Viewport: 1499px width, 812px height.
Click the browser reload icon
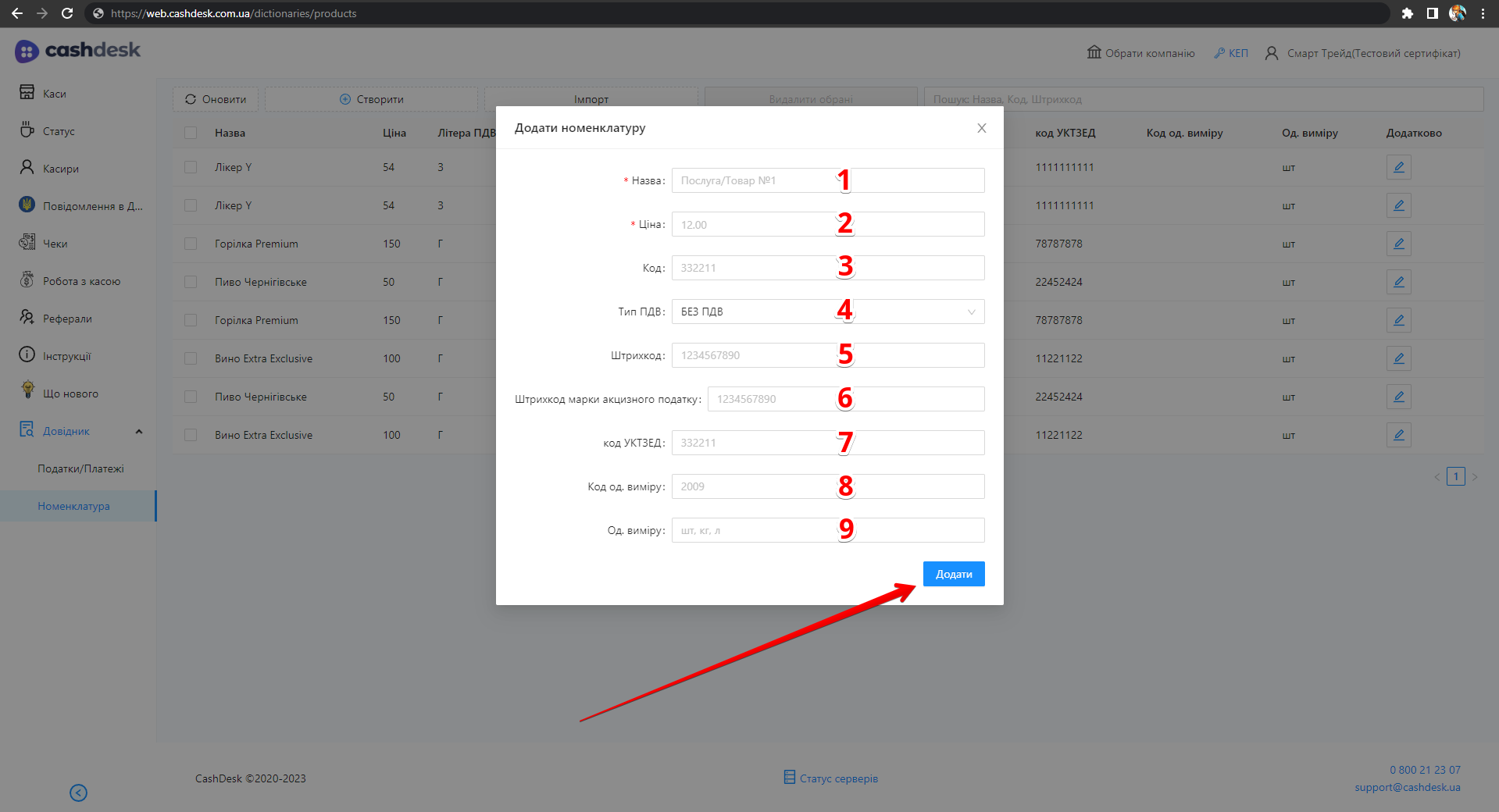[x=67, y=13]
